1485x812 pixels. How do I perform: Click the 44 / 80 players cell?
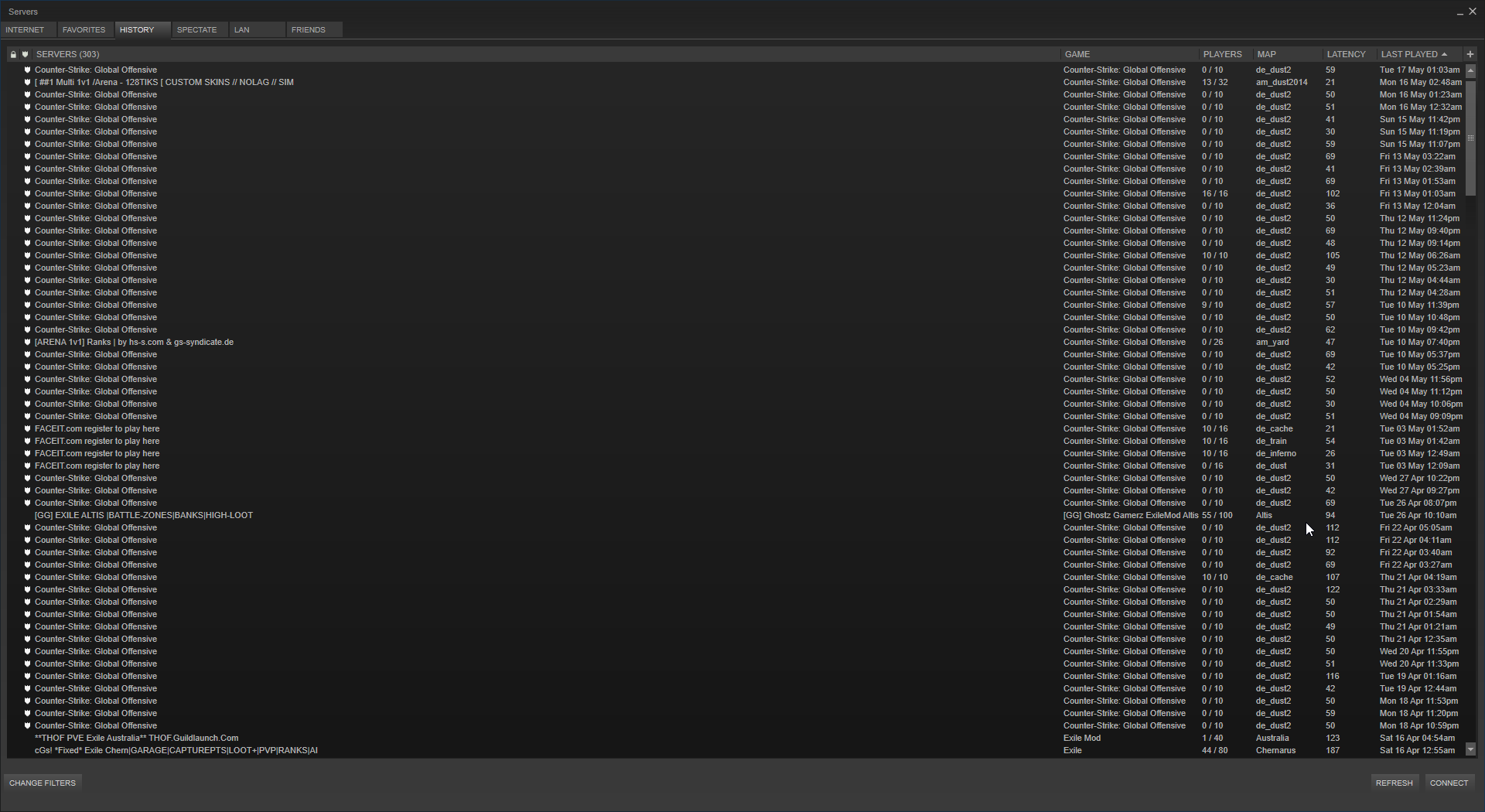point(1214,750)
